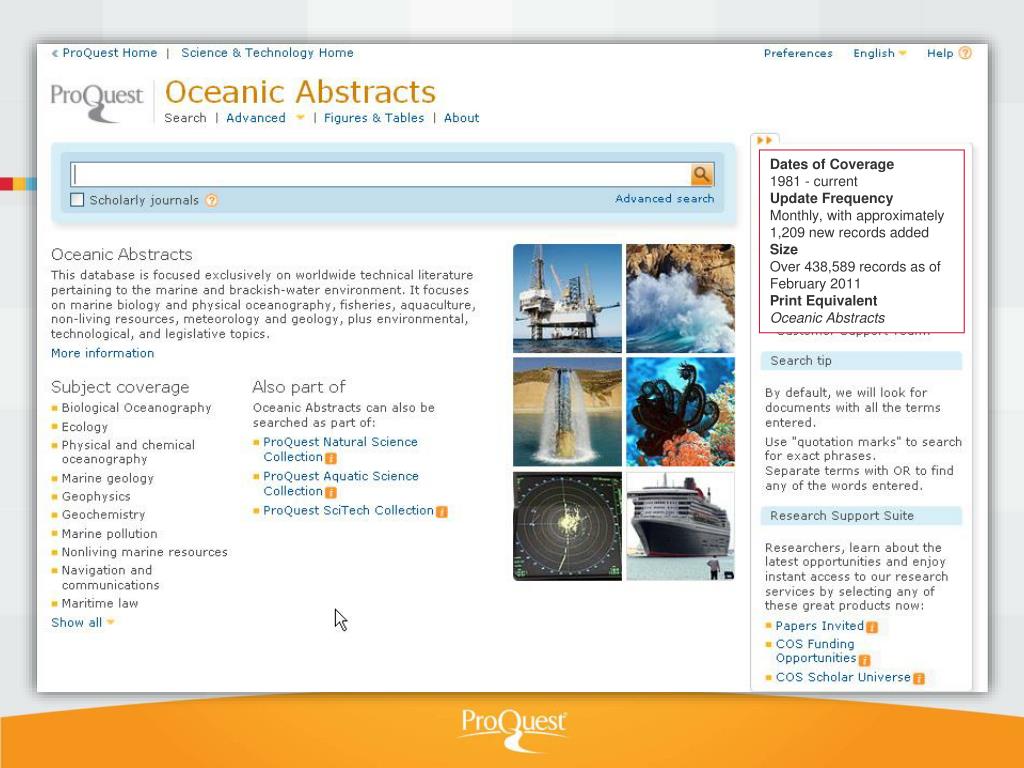Click the Nonliving marine resources text
Viewport: 1024px width, 768px height.
pyautogui.click(x=144, y=552)
